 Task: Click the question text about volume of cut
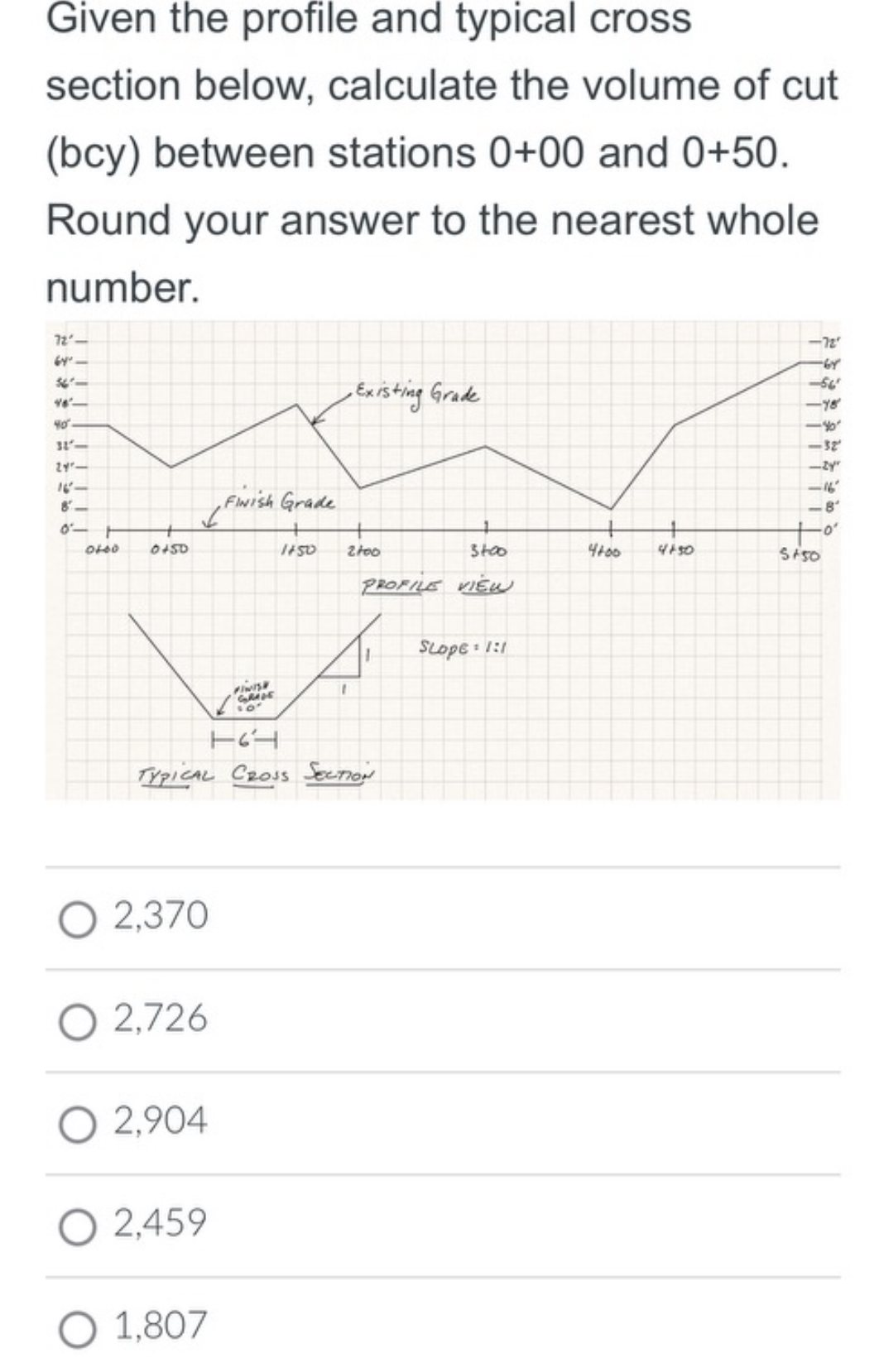pyautogui.click(x=442, y=152)
